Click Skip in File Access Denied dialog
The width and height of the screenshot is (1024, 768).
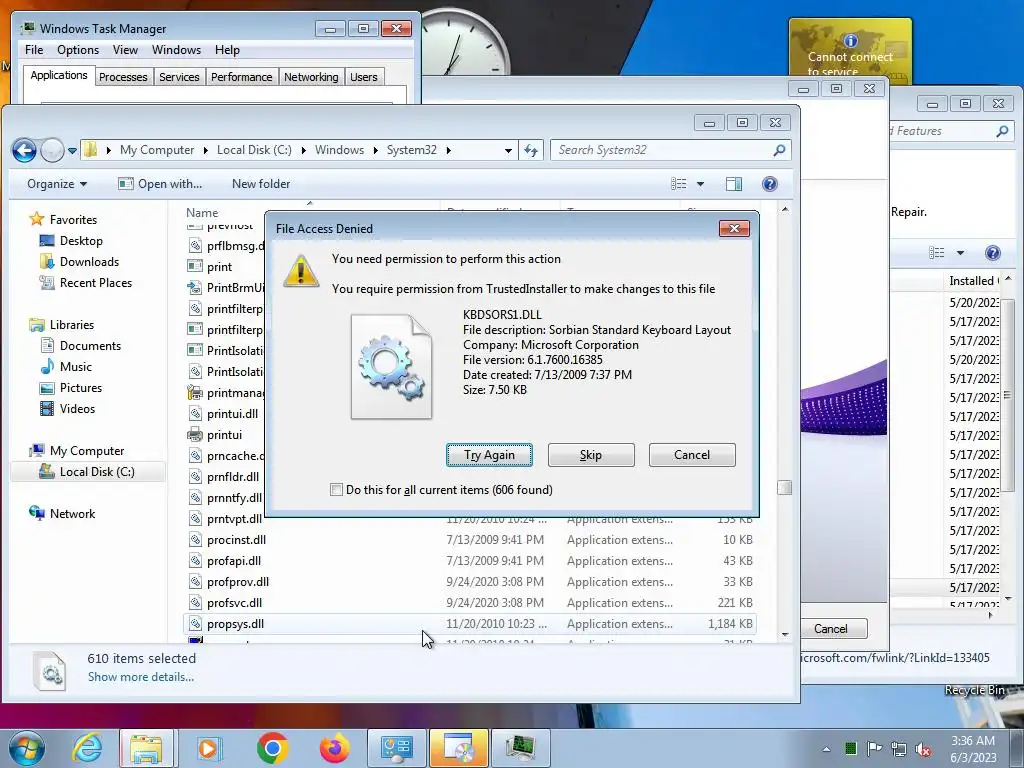(591, 455)
